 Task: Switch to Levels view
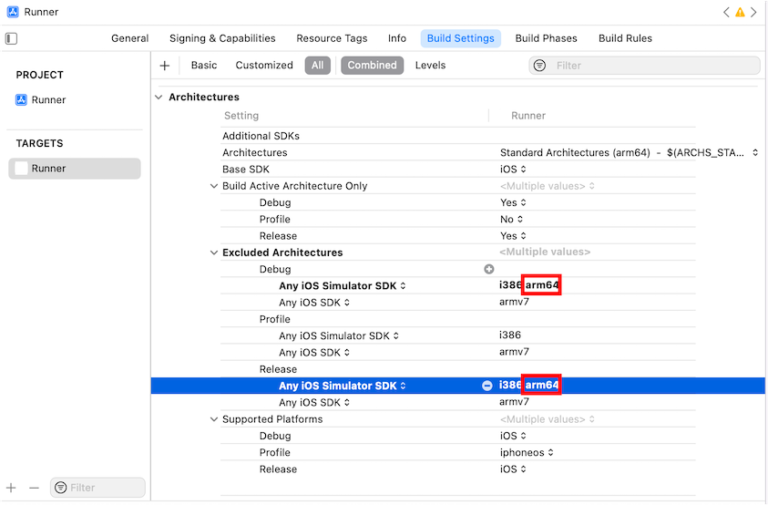[430, 65]
